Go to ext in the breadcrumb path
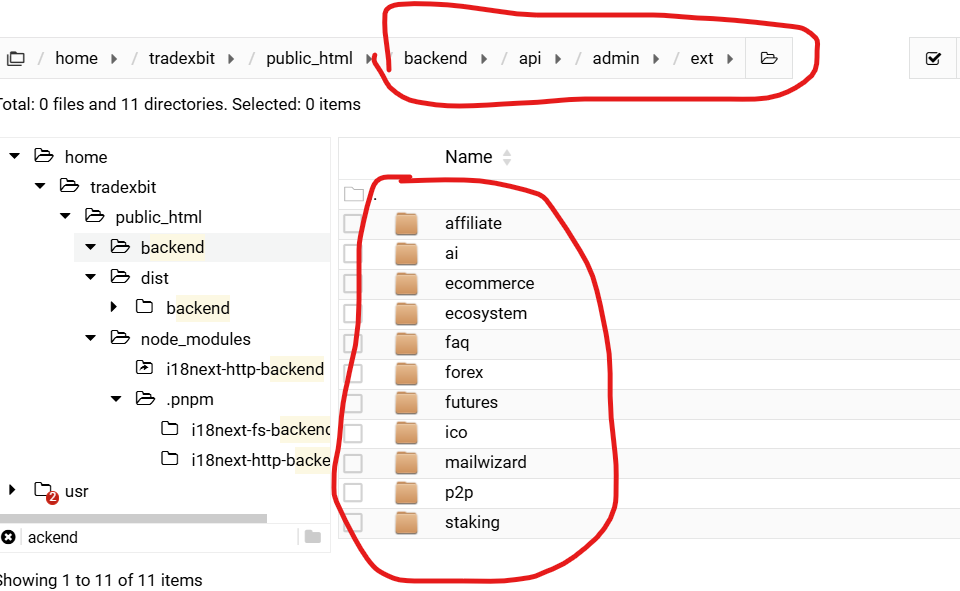This screenshot has height=591, width=960. (702, 58)
